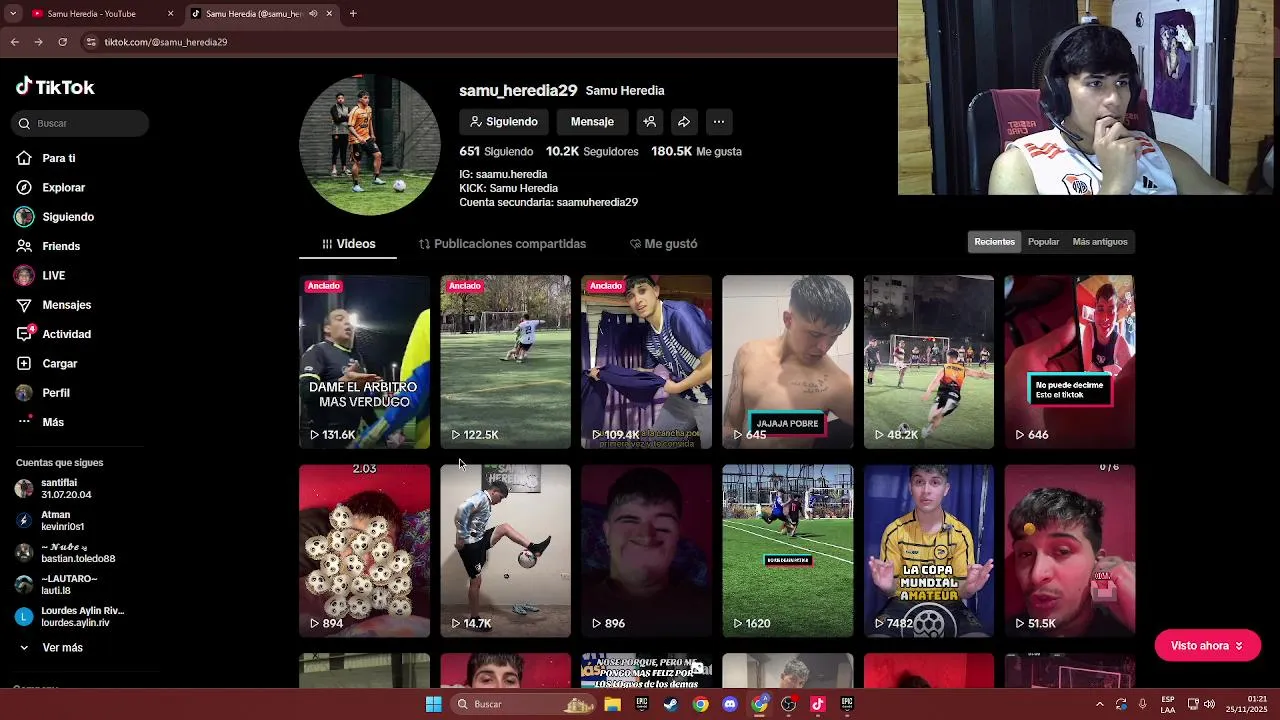
Task: Close the Samu Heredia YouTube tab
Action: pos(170,14)
